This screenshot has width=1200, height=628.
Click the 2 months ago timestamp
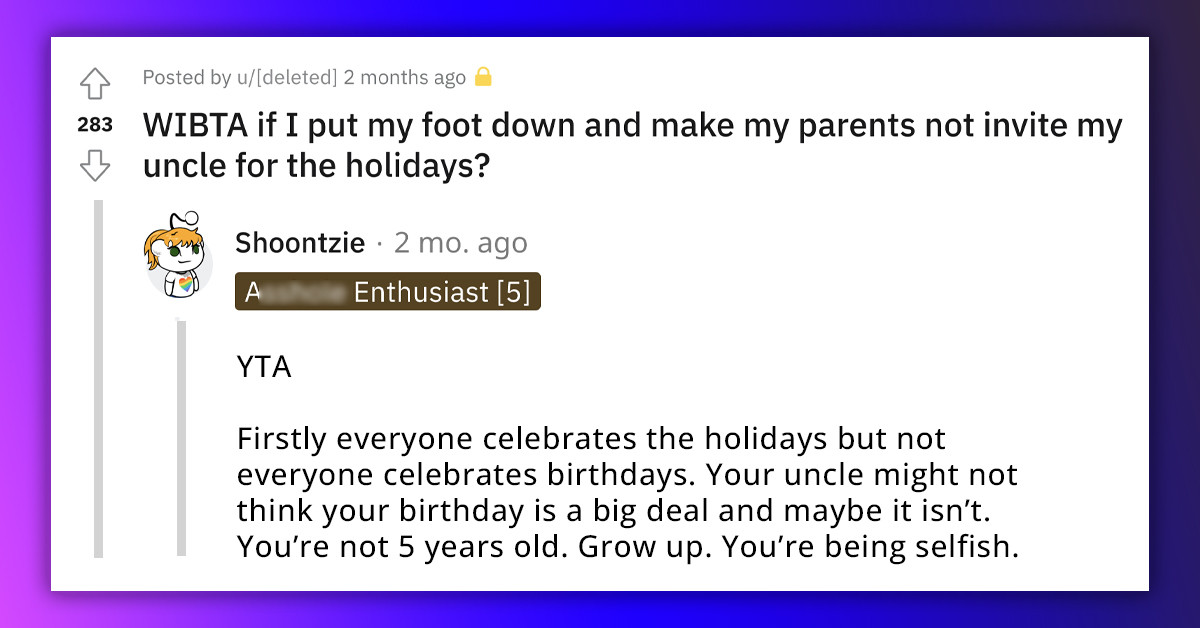coord(405,77)
